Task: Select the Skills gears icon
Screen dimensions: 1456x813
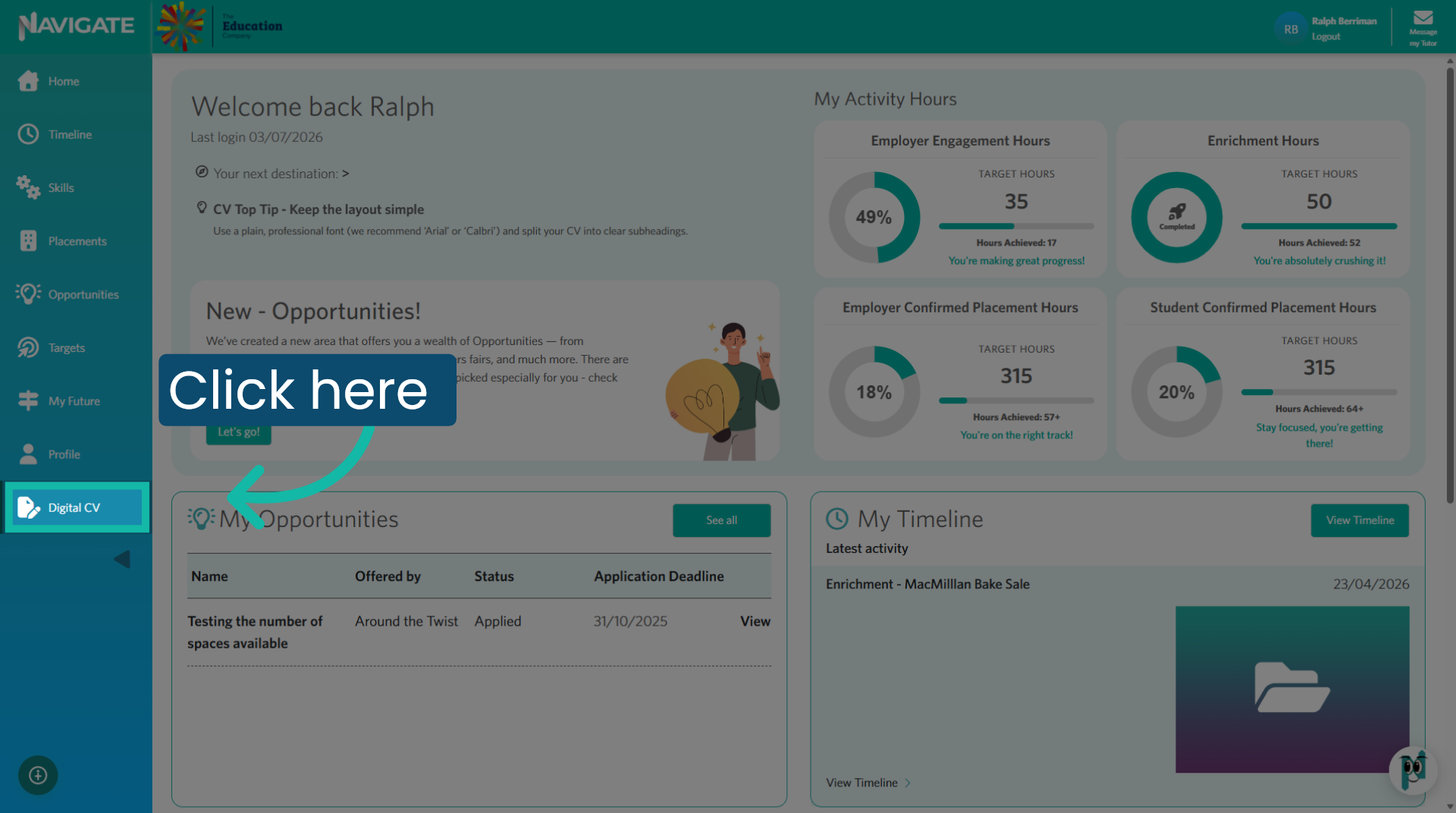Action: coord(28,187)
